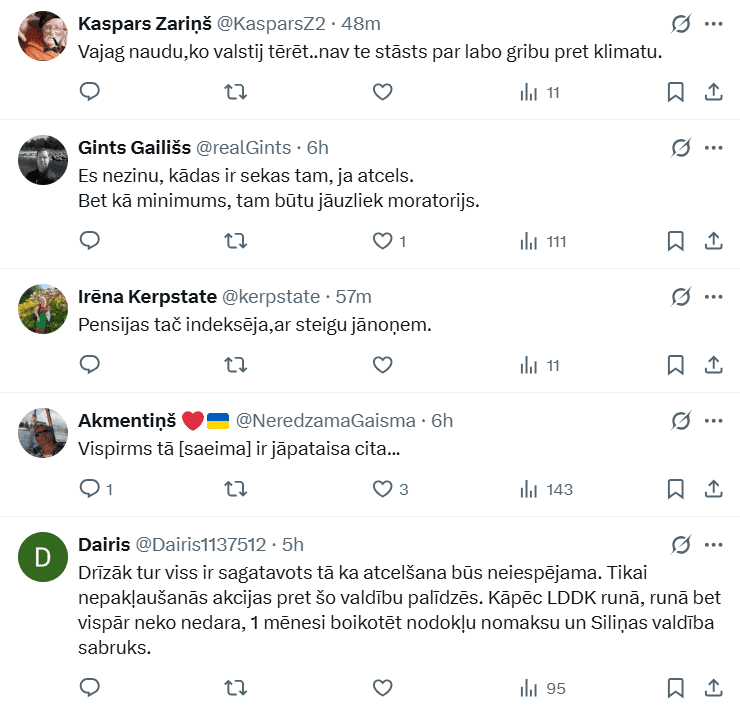
Task: Share Irēna Kerpstate's tweet
Action: point(714,365)
